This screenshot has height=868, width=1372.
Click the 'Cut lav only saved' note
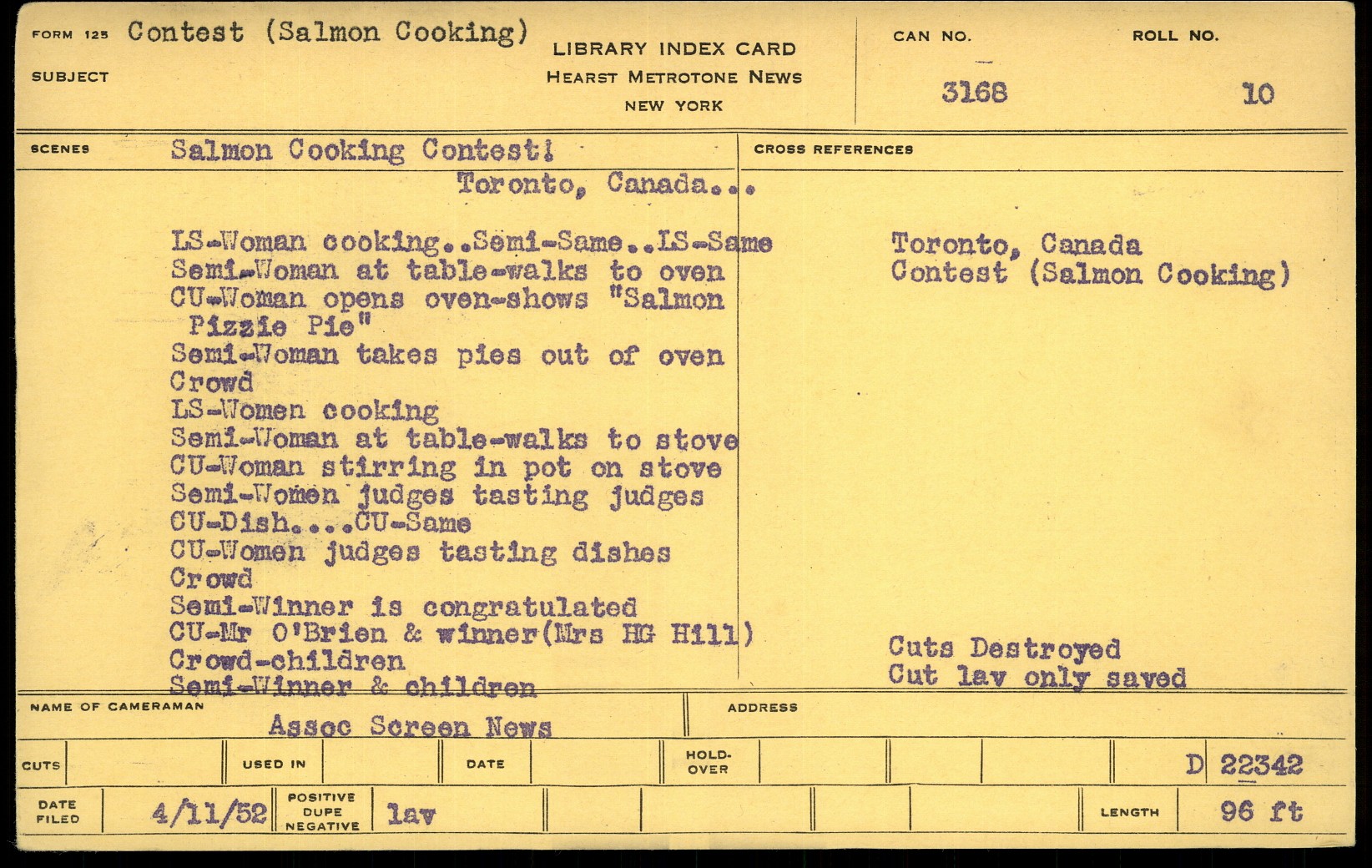click(x=1037, y=676)
